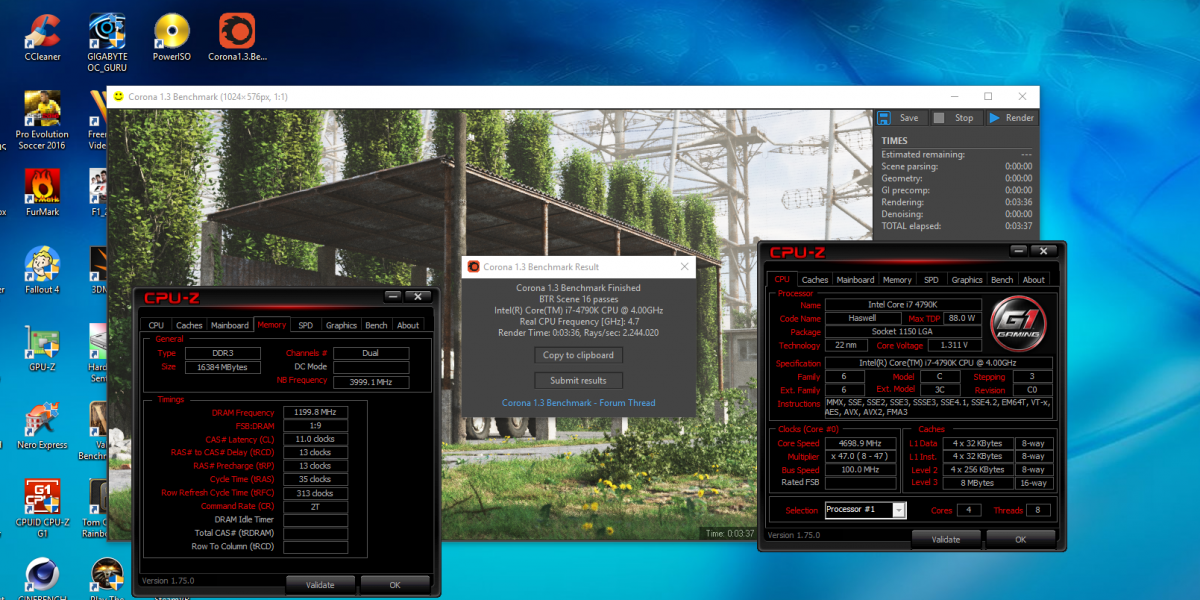This screenshot has width=1200, height=600.
Task: Select Memory tab in left CPU-Z window
Action: tap(272, 325)
